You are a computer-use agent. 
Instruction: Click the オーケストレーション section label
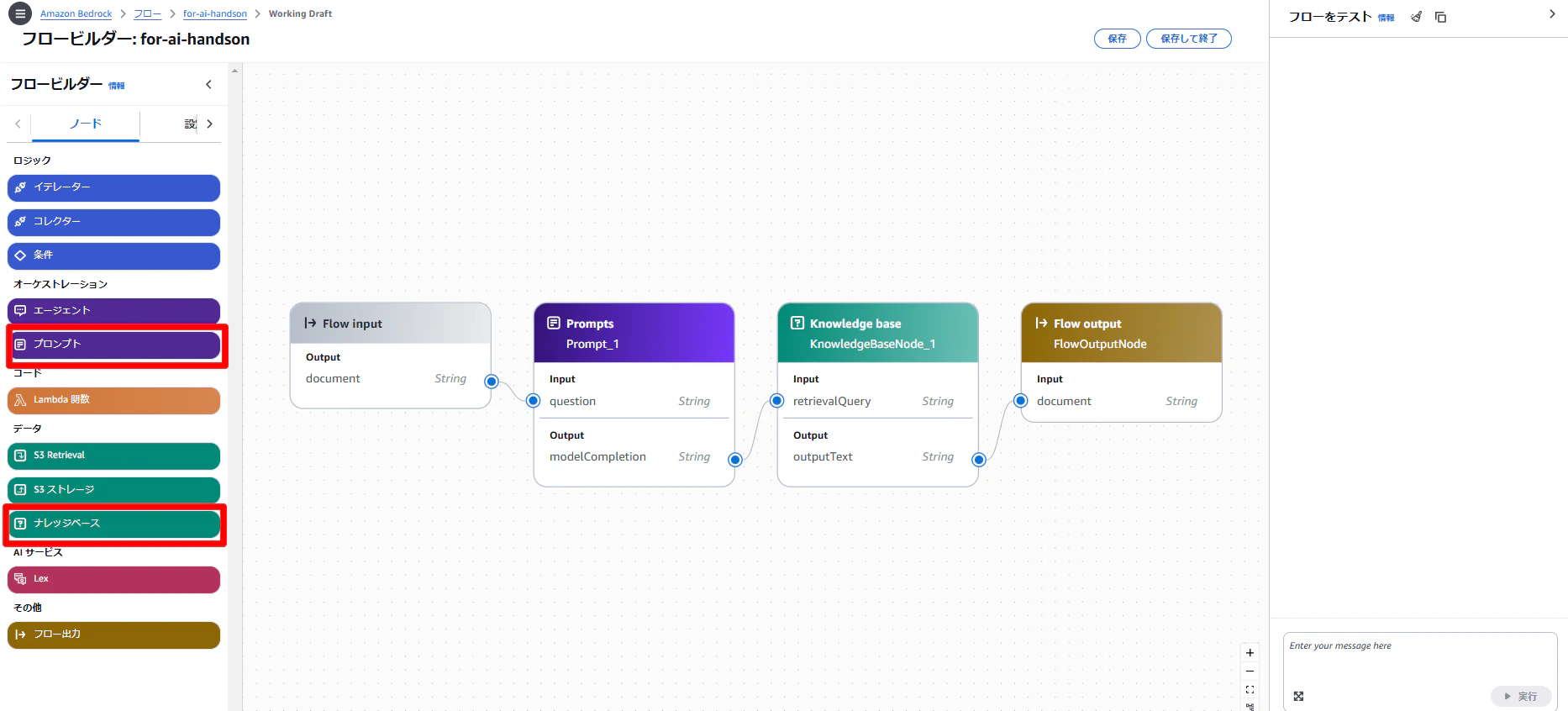(x=61, y=284)
